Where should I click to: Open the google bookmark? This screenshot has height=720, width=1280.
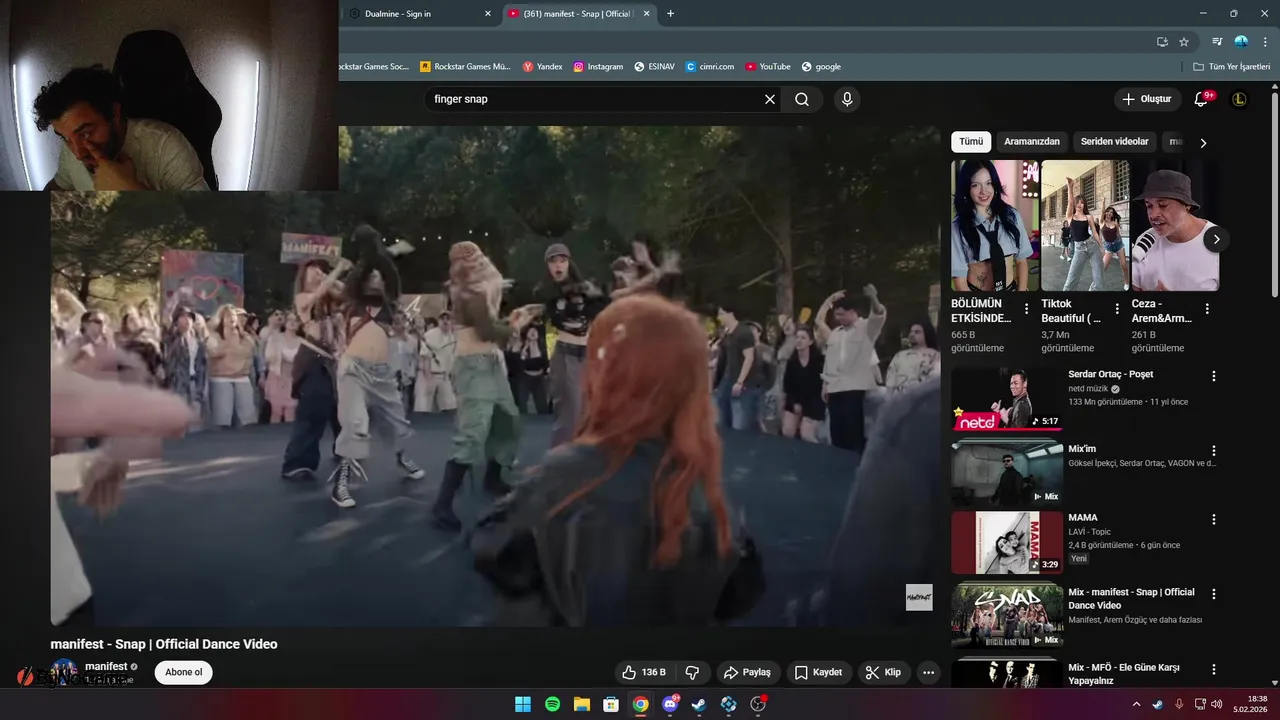coord(821,67)
